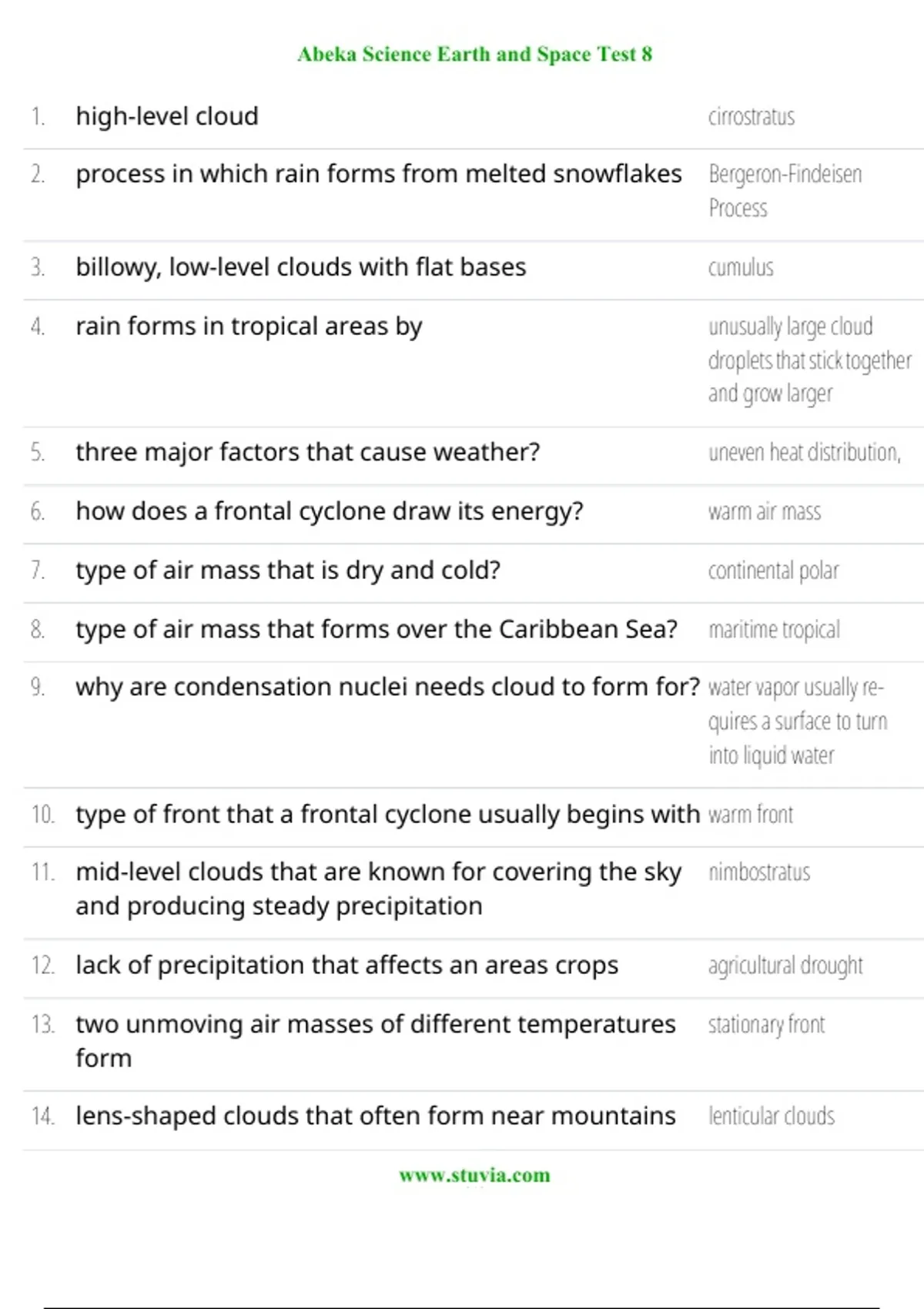Select the 'billowy, low-level clouds' question
The width and height of the screenshot is (924, 1309).
tap(300, 267)
